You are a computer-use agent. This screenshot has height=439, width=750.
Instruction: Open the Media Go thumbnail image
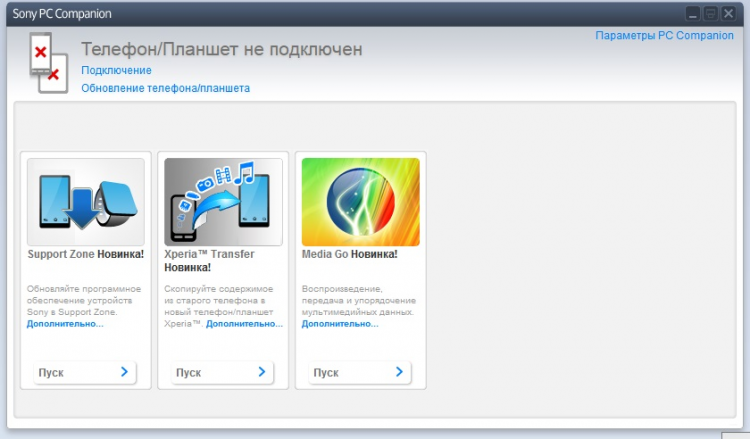click(x=361, y=202)
